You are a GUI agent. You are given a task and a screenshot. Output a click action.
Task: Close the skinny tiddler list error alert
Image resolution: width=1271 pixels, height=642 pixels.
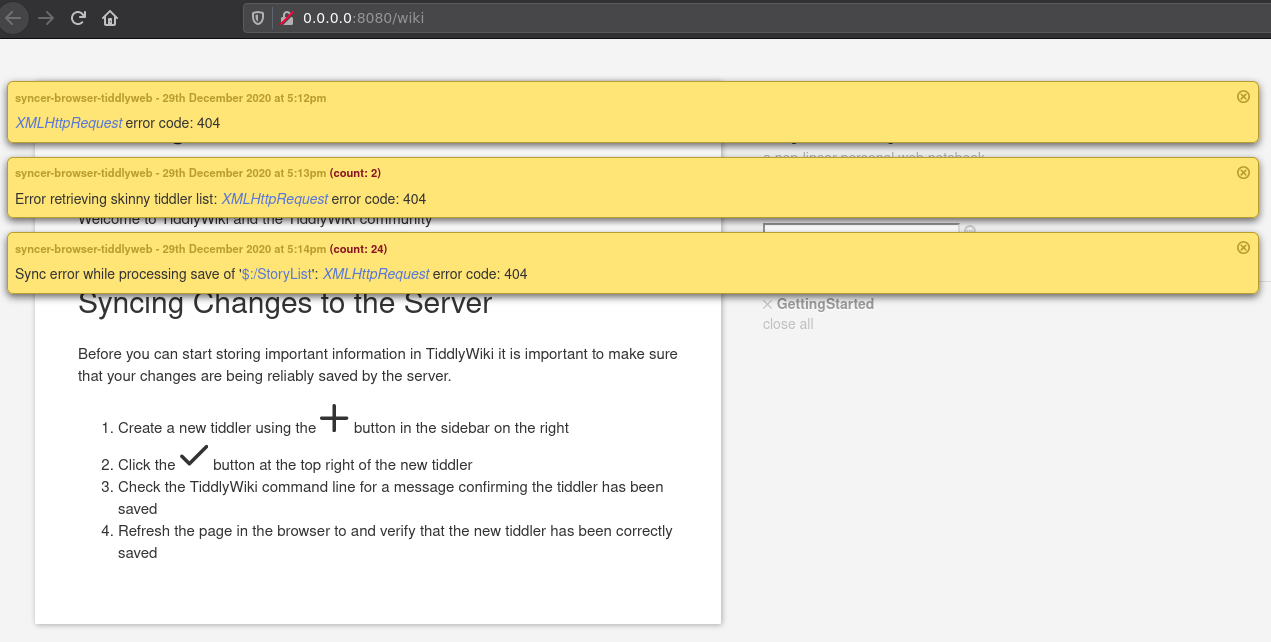coord(1243,172)
